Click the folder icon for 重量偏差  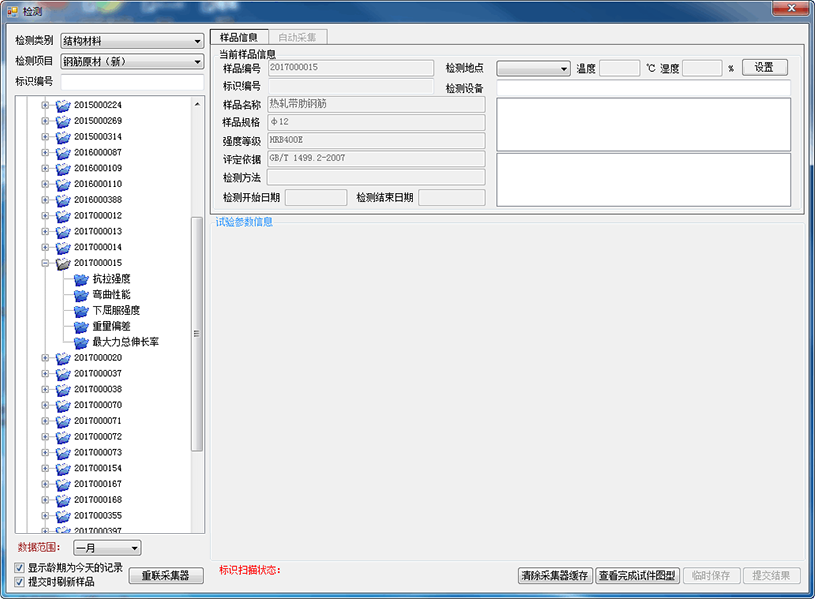click(82, 326)
